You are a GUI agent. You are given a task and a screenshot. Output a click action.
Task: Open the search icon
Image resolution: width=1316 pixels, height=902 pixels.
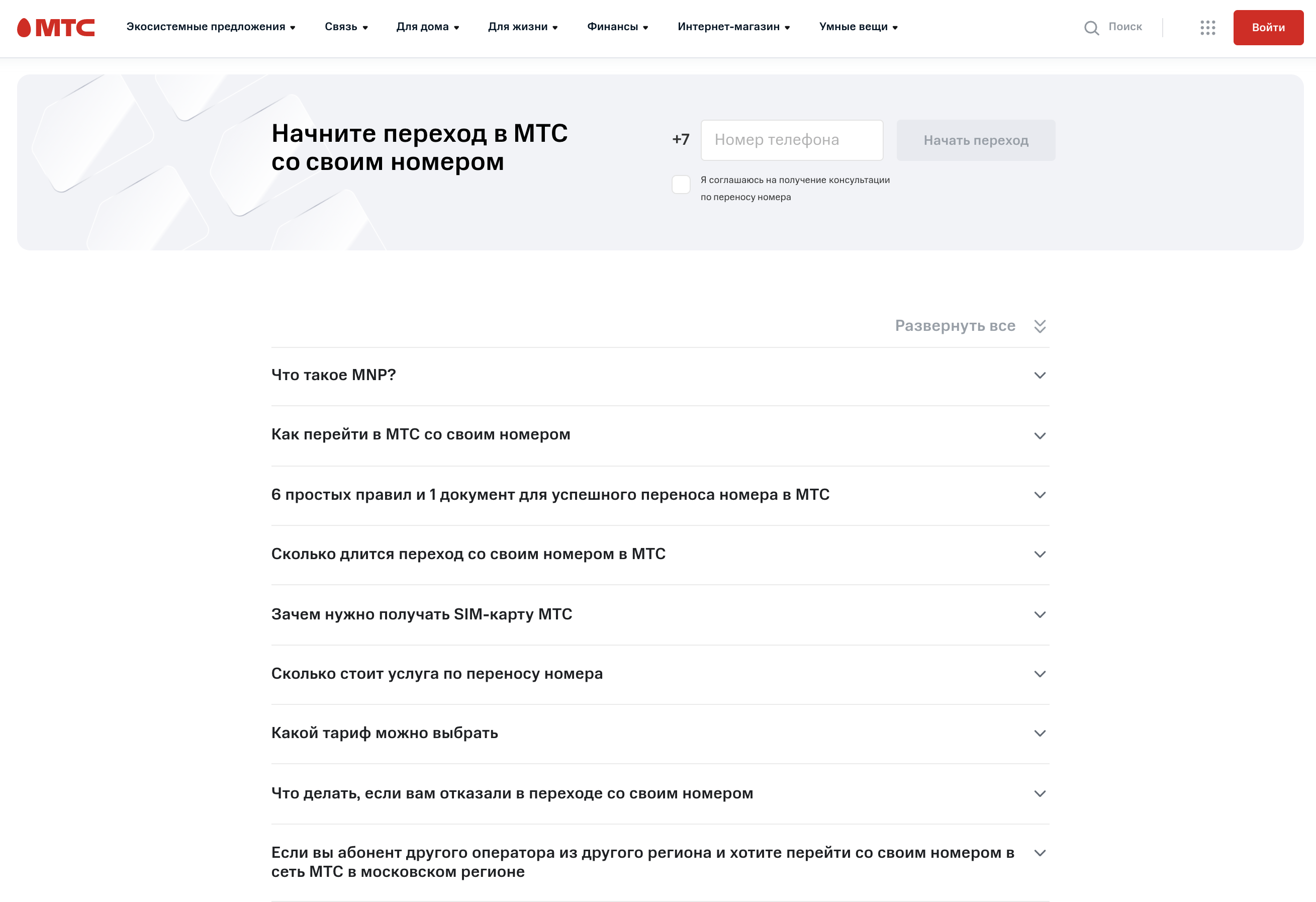(1091, 27)
